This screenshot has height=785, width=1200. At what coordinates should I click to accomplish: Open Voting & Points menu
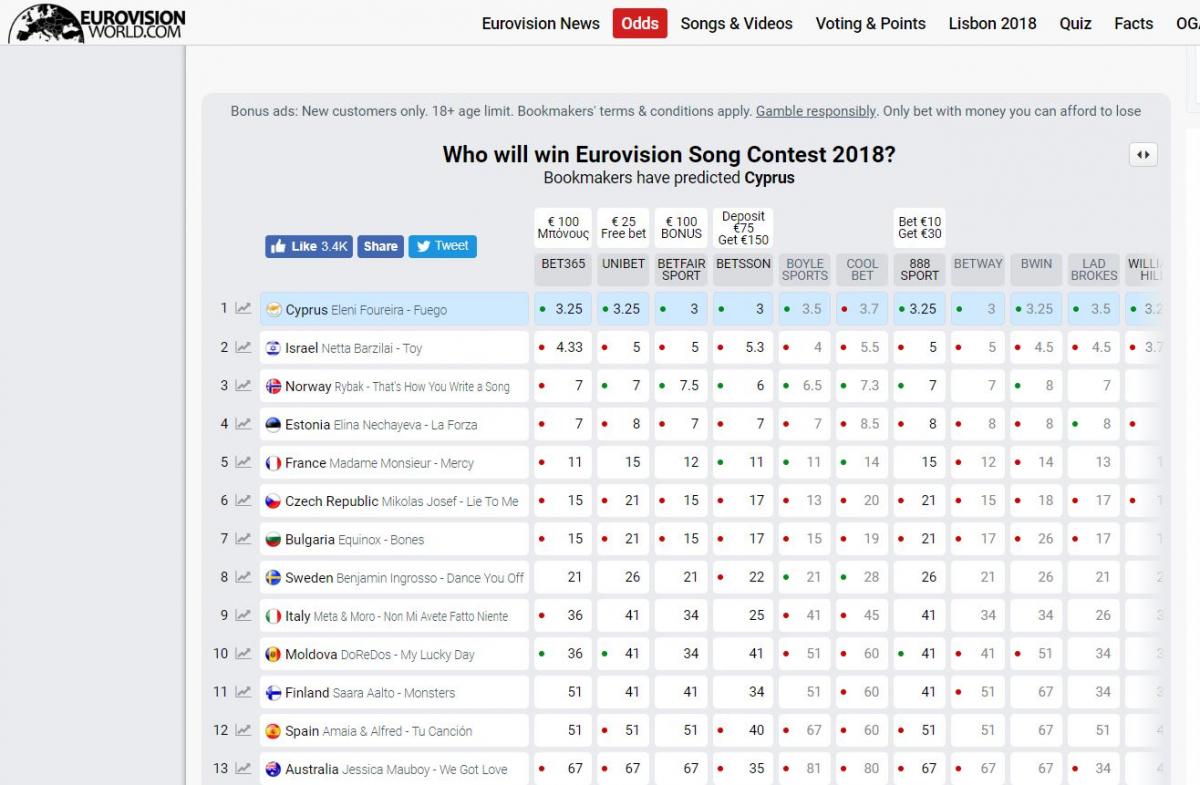(871, 23)
